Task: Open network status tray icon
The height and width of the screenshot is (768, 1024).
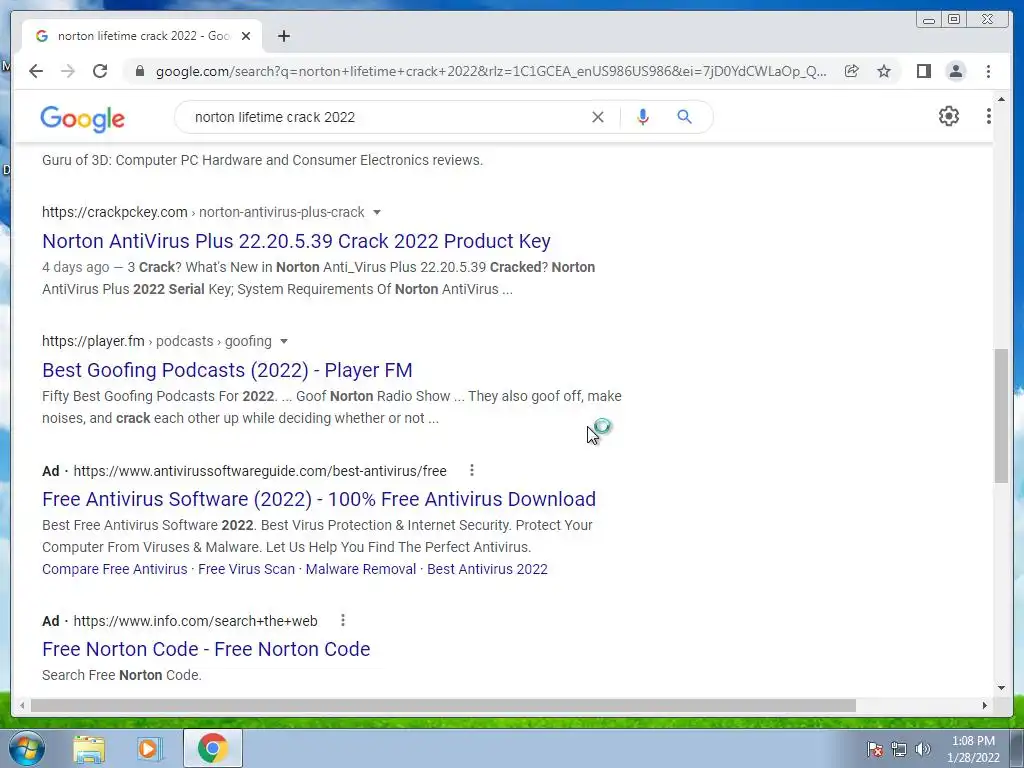Action: [899, 749]
